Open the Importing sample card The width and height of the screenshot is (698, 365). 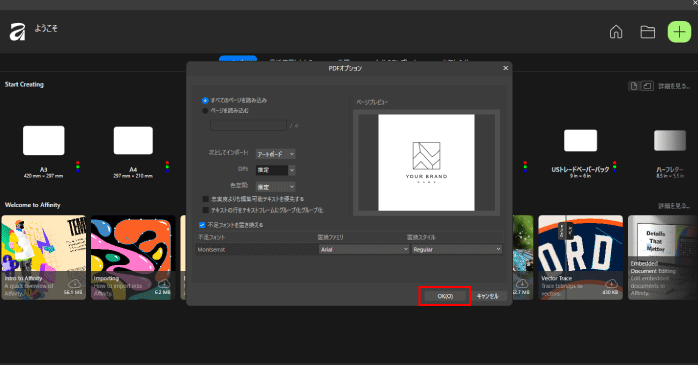coord(133,257)
